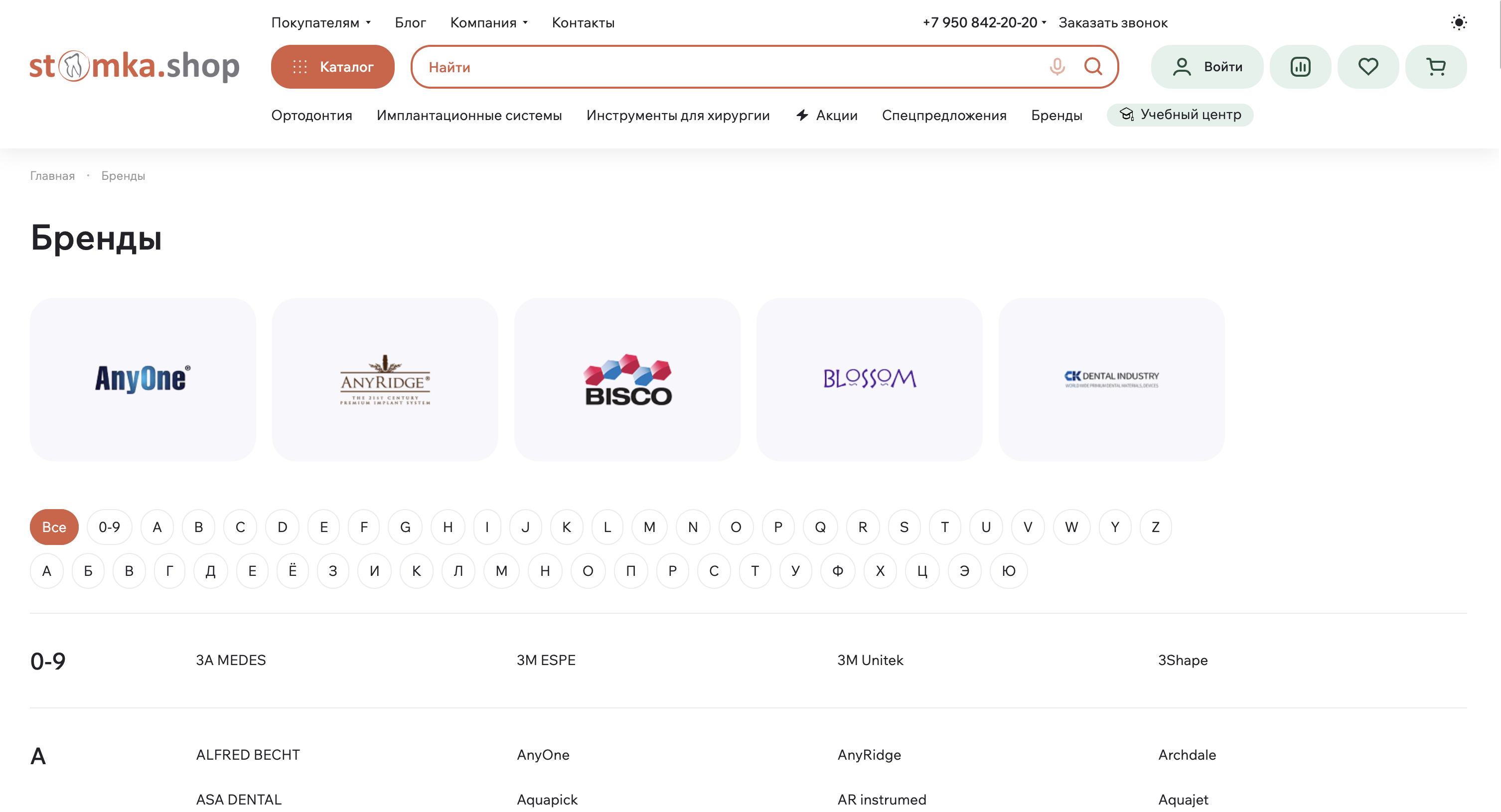Viewport: 1501px width, 812px height.
Task: Open the shopping cart icon
Action: (1436, 66)
